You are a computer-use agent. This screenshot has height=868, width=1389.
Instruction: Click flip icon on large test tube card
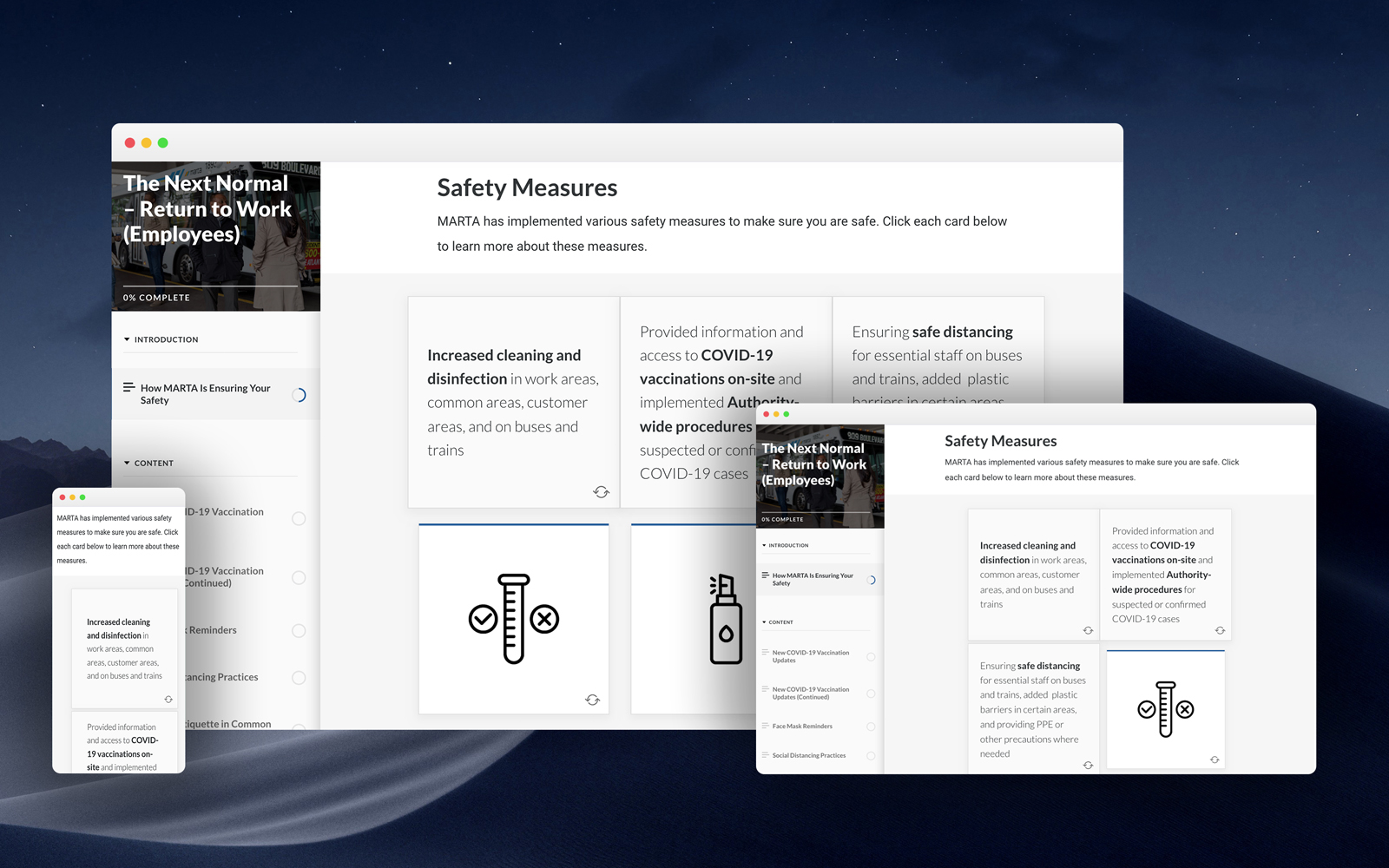pos(592,700)
